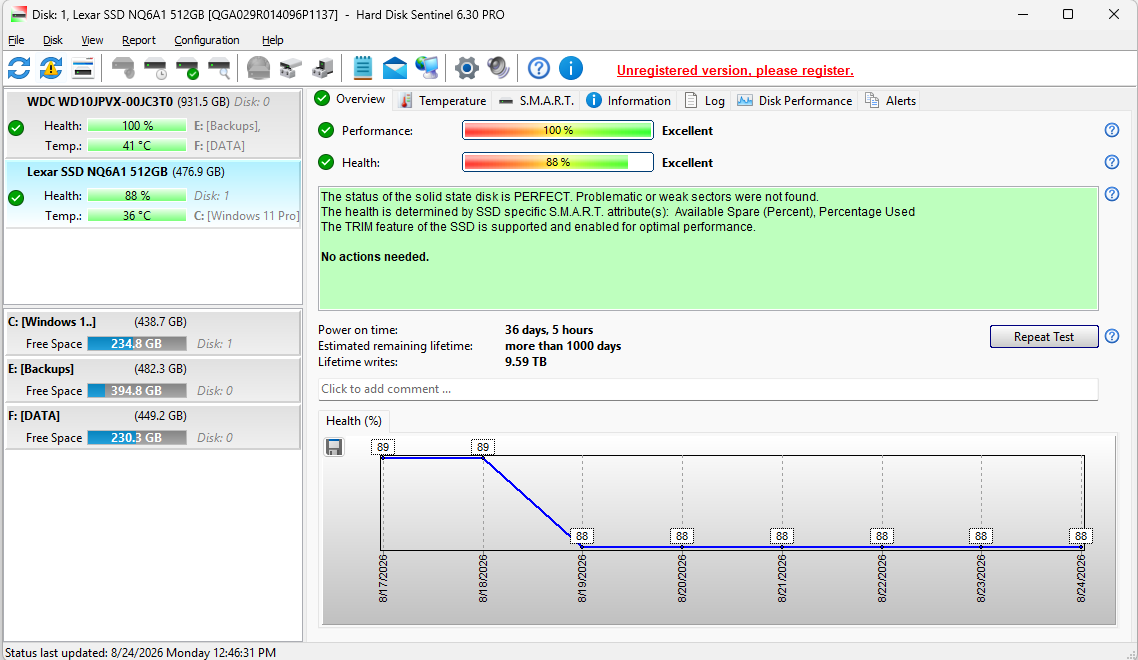Switch to the Disk Performance tab
Image resolution: width=1138 pixels, height=660 pixels.
click(x=794, y=100)
